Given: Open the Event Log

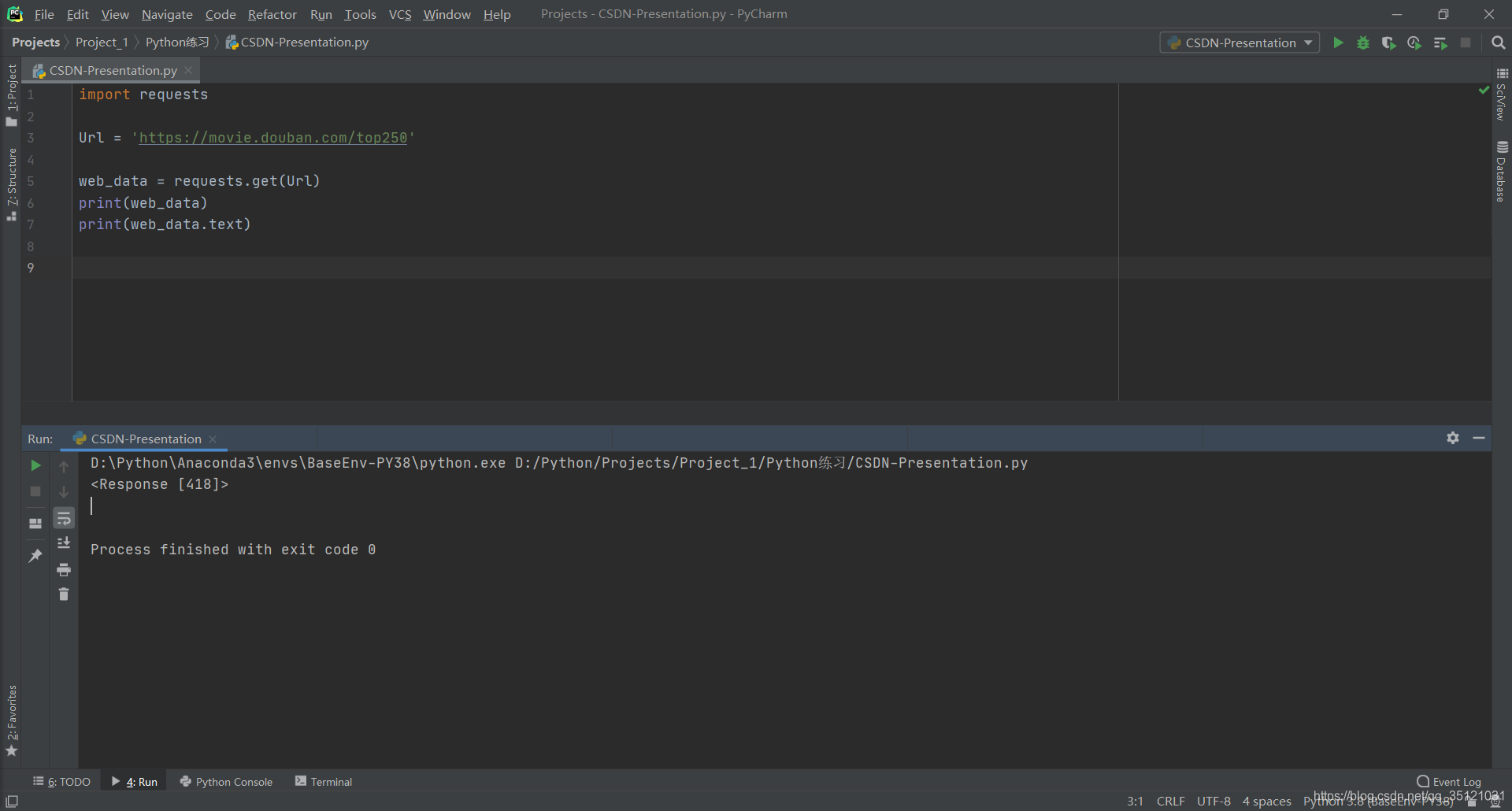Looking at the screenshot, I should point(1449,782).
